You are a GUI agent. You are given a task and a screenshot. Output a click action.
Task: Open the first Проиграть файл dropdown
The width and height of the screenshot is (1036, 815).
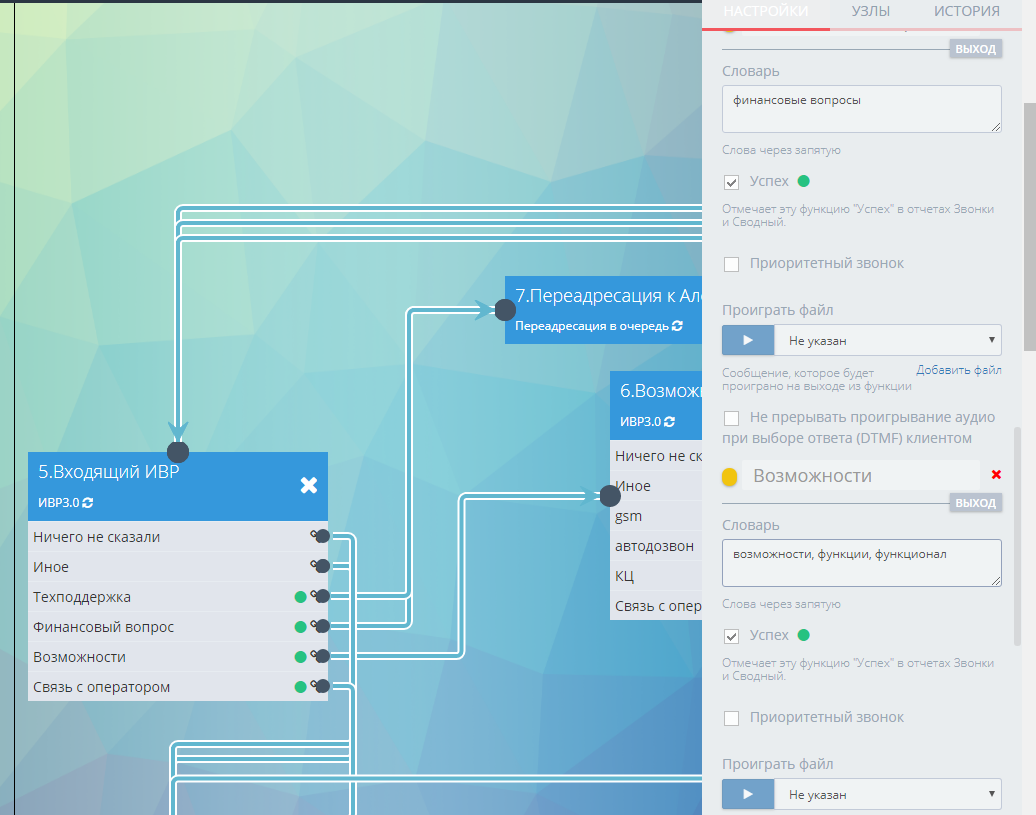click(887, 340)
